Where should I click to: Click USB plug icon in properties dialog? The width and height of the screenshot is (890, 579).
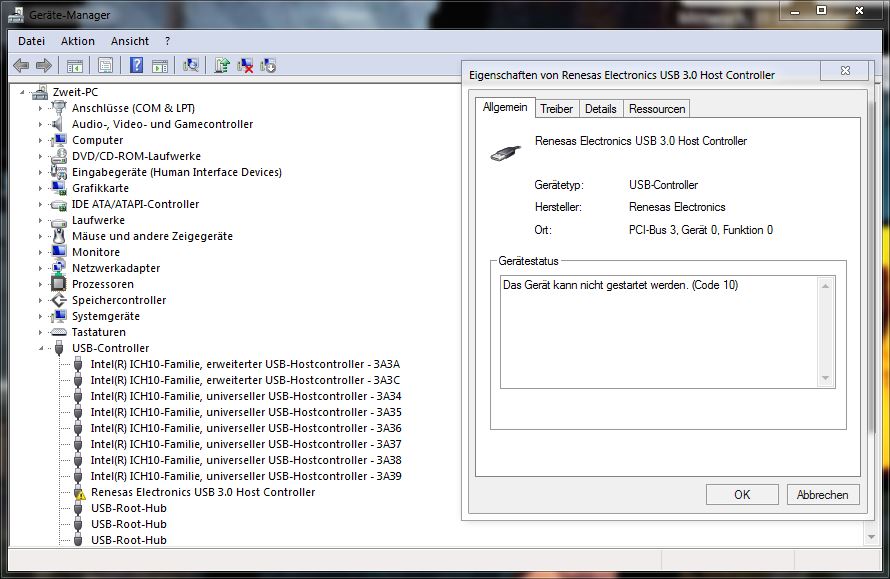[x=505, y=153]
